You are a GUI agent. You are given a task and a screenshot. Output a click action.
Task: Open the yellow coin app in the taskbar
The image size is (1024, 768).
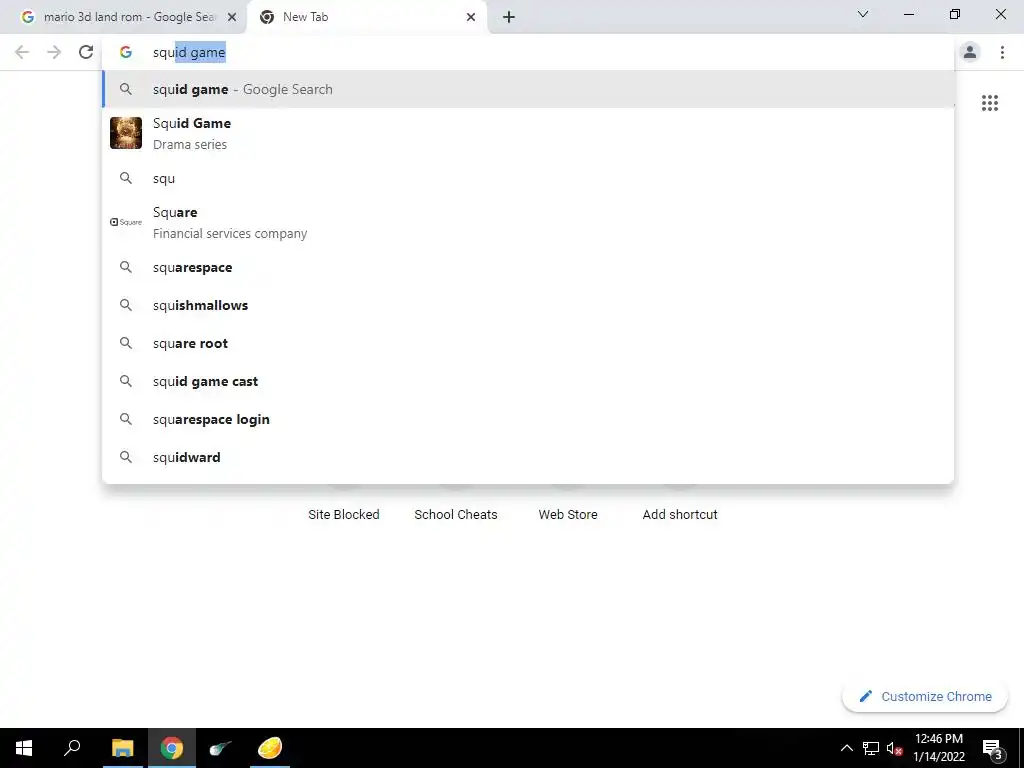coord(270,748)
